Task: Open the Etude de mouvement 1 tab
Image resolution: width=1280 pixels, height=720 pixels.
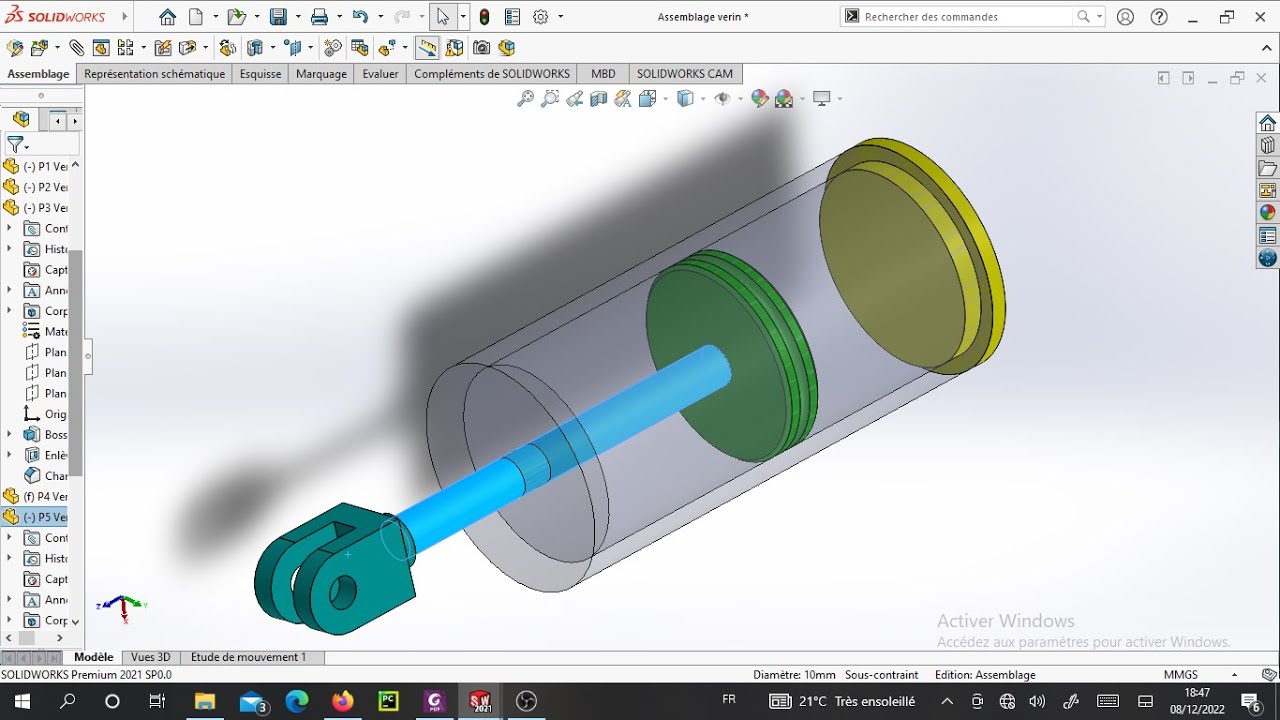Action: [x=248, y=657]
